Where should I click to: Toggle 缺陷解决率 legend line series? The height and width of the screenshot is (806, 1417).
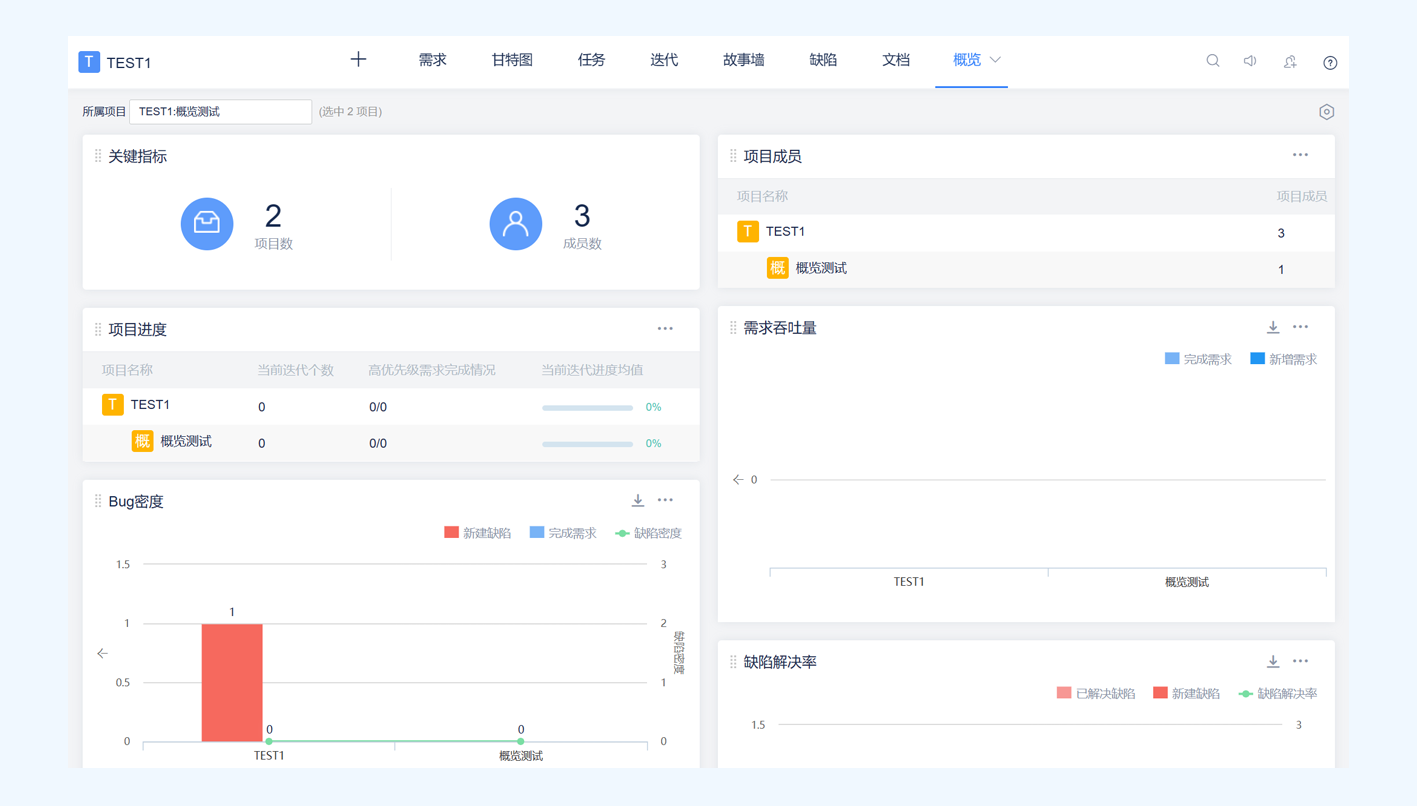click(x=1278, y=693)
